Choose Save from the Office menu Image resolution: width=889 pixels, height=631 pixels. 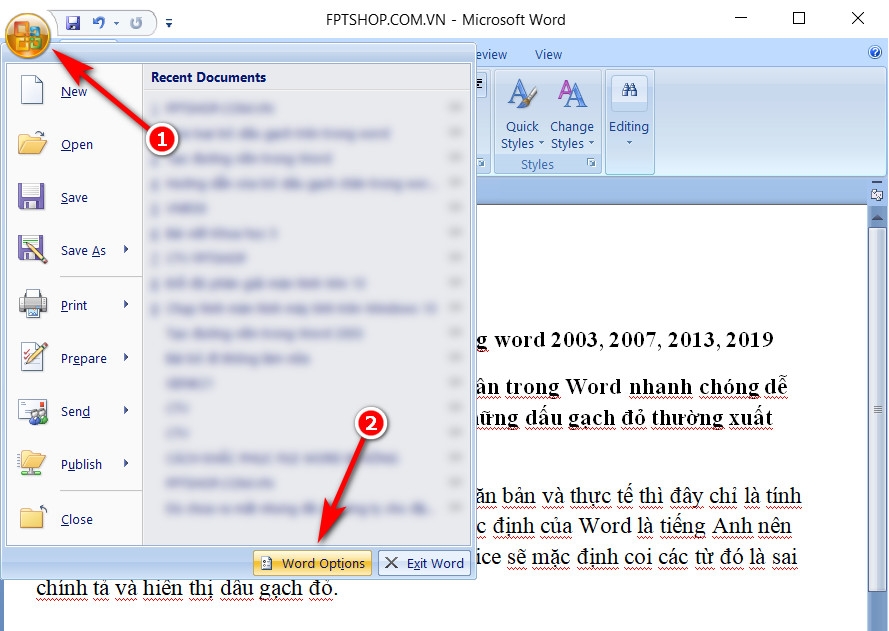pos(74,197)
